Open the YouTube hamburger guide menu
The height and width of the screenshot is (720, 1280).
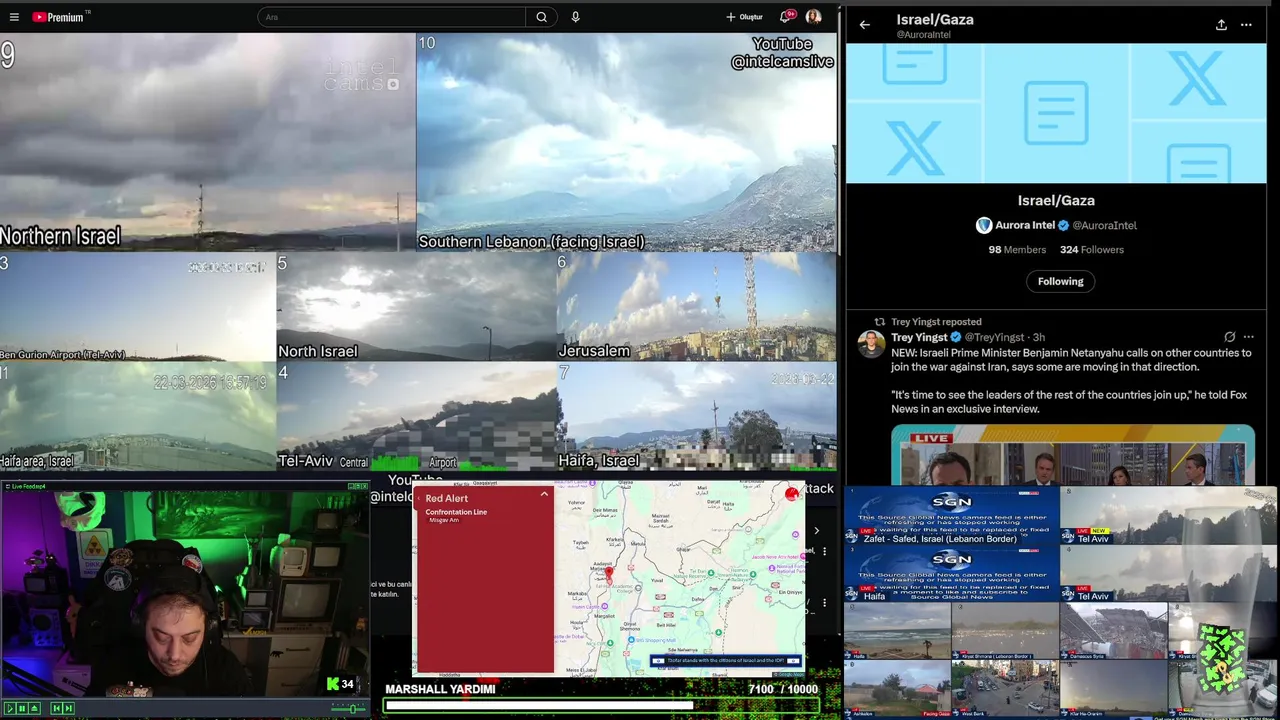click(14, 17)
